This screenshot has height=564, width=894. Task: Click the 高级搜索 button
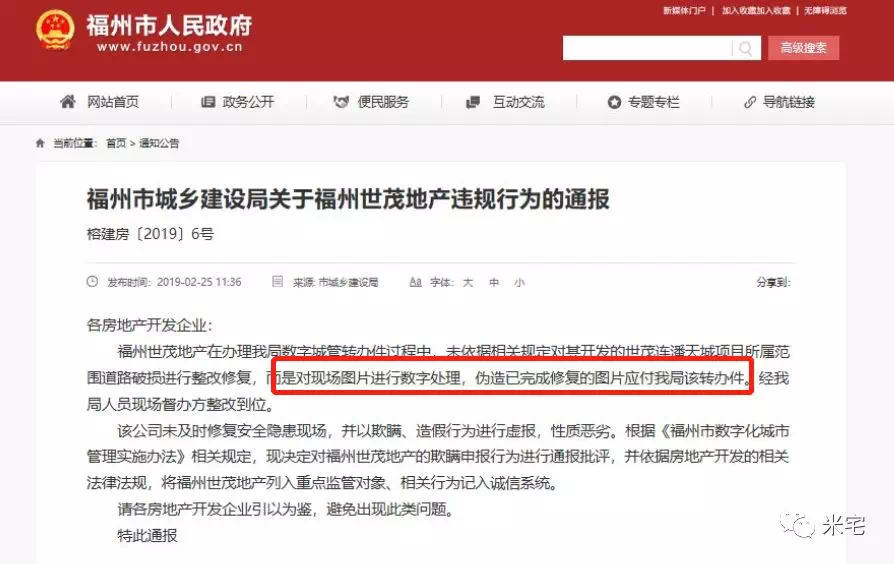point(803,48)
